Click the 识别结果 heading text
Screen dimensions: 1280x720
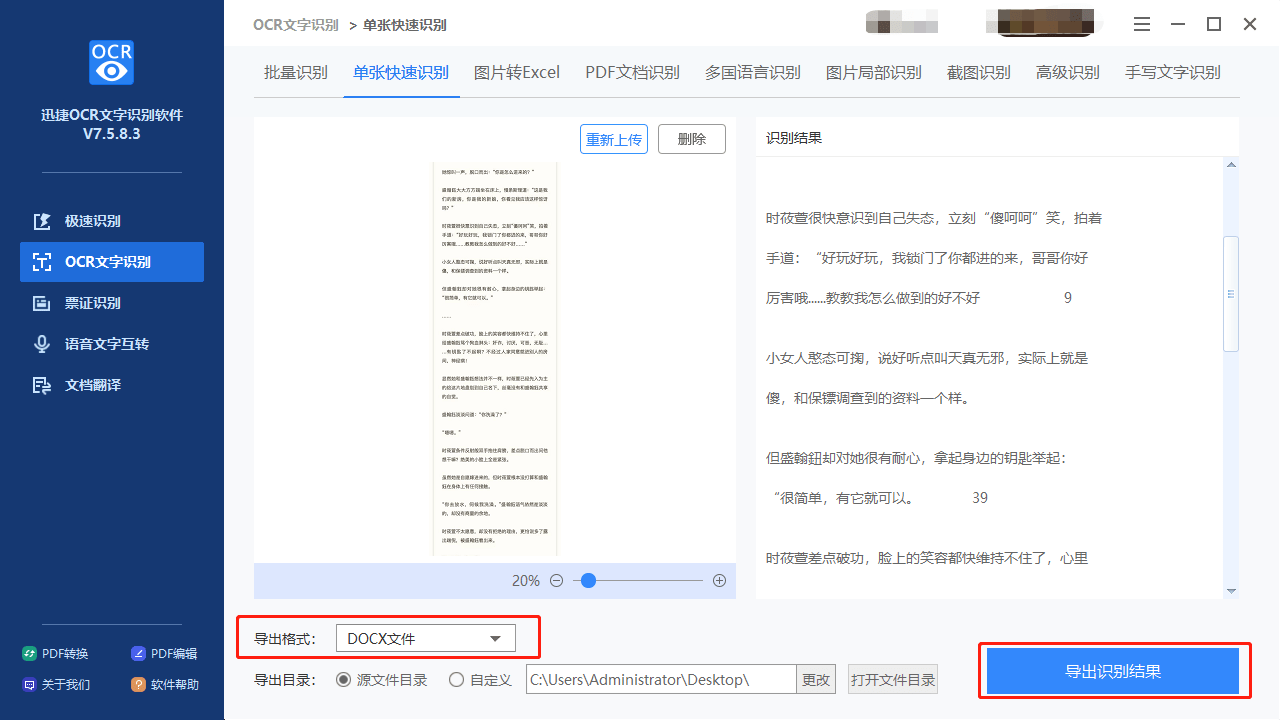(794, 138)
